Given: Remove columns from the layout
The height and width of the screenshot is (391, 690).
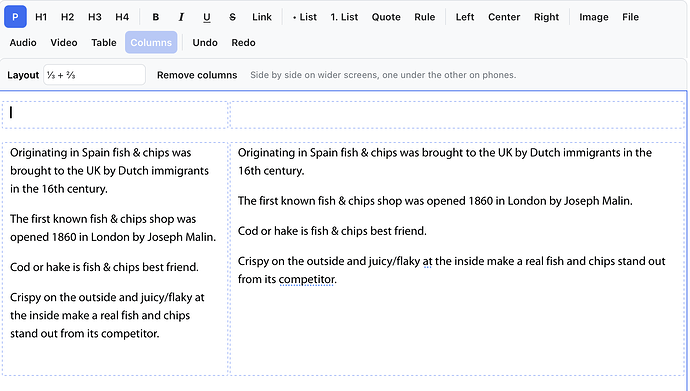Looking at the screenshot, I should [197, 75].
